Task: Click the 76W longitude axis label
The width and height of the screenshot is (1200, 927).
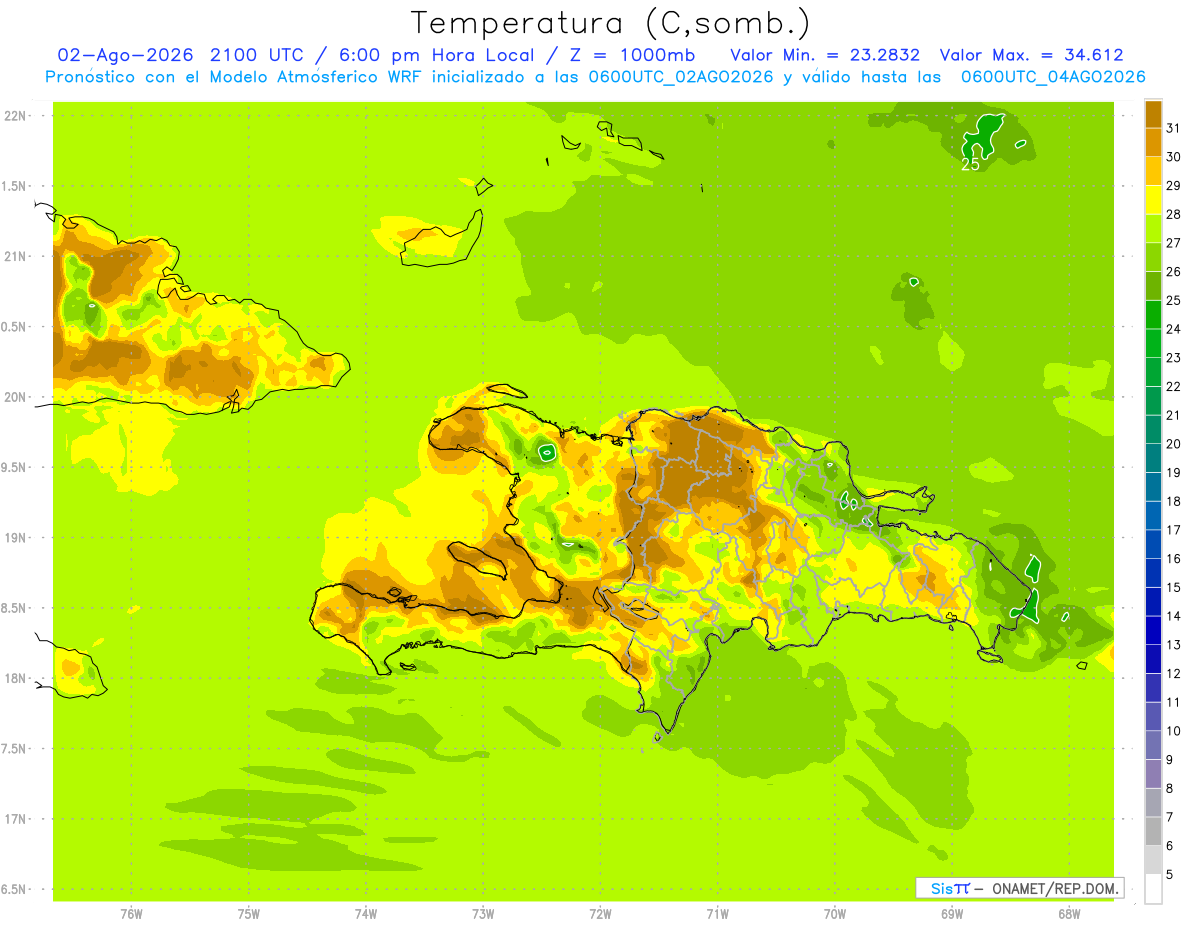Action: [x=131, y=914]
